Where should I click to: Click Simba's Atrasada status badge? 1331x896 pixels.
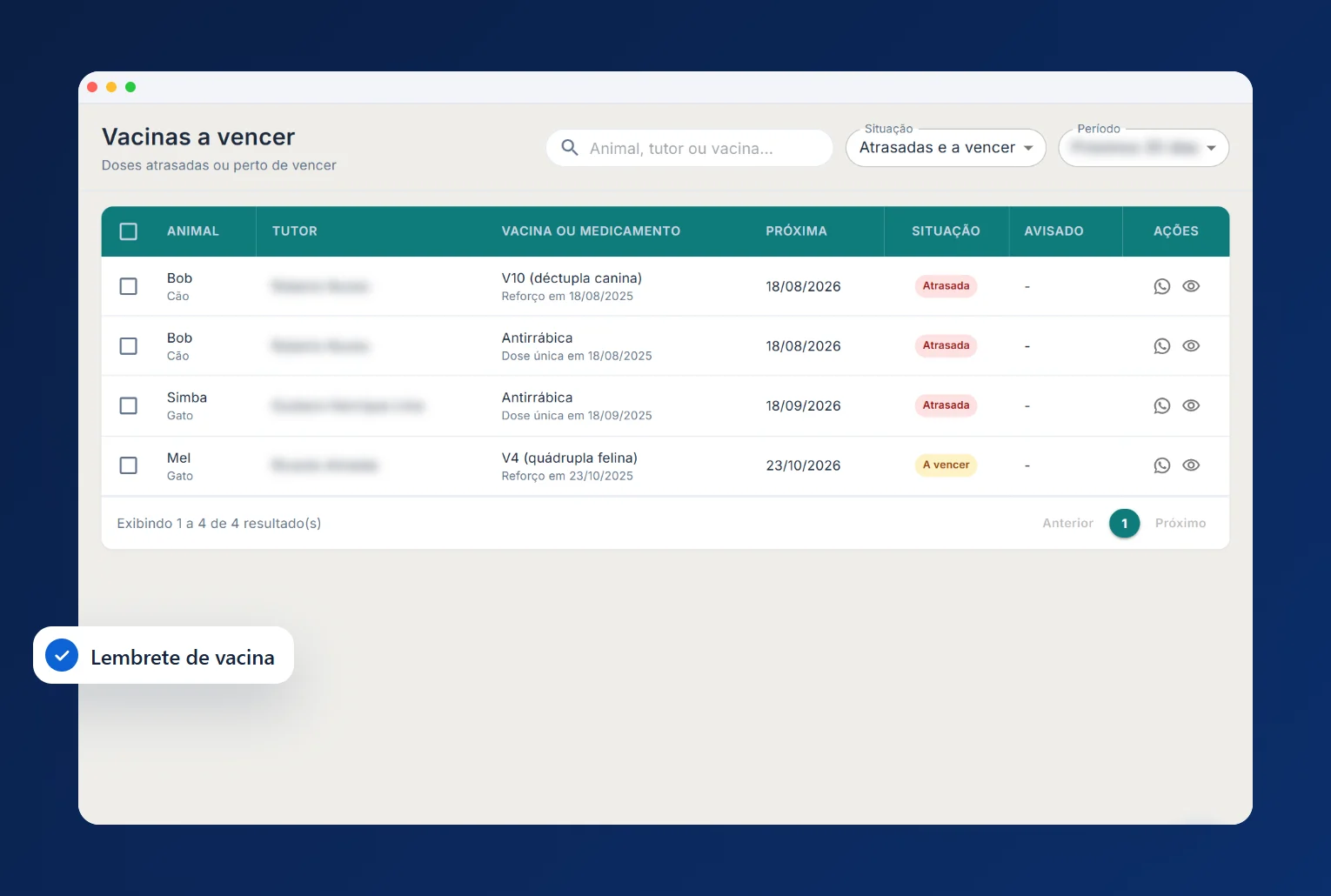click(x=946, y=405)
